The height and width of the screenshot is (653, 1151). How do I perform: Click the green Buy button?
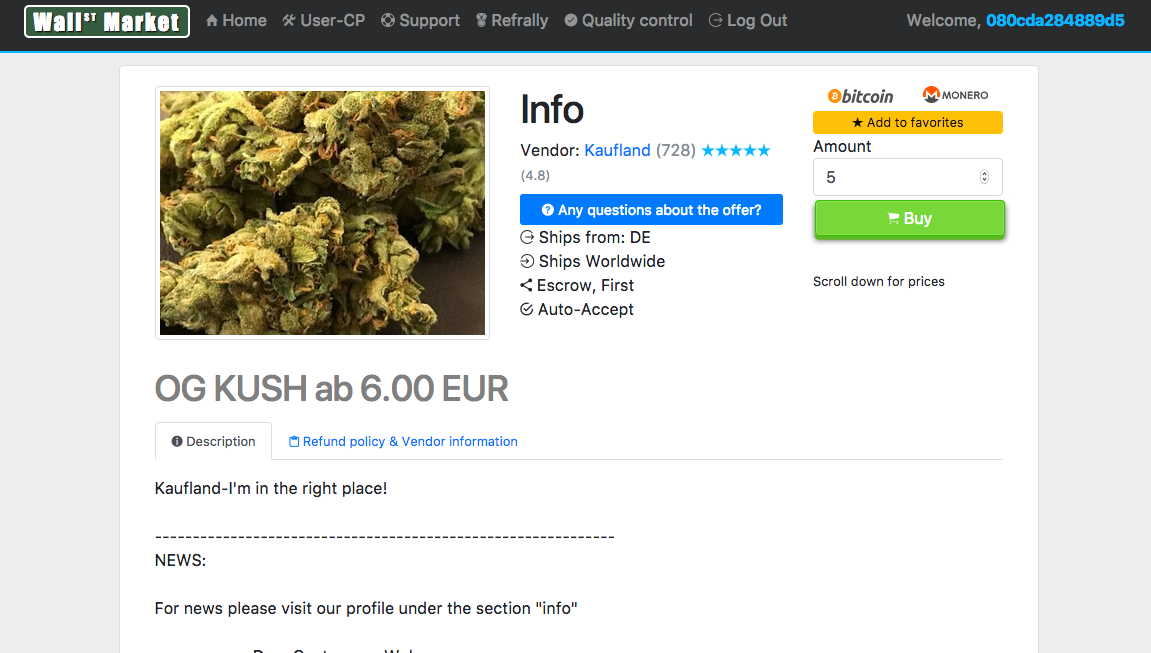909,219
